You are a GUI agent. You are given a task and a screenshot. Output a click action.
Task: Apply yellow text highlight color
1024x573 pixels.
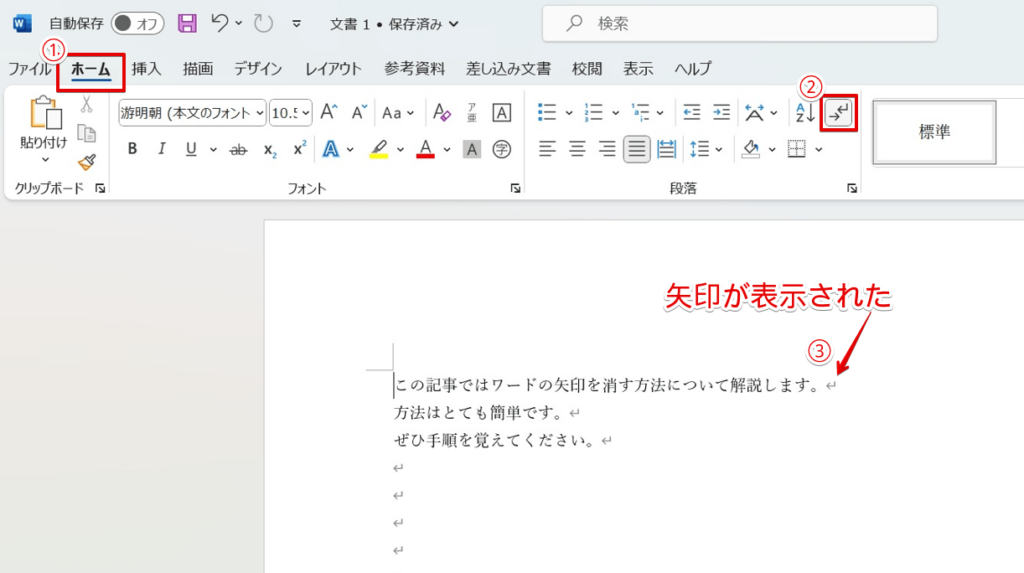379,150
